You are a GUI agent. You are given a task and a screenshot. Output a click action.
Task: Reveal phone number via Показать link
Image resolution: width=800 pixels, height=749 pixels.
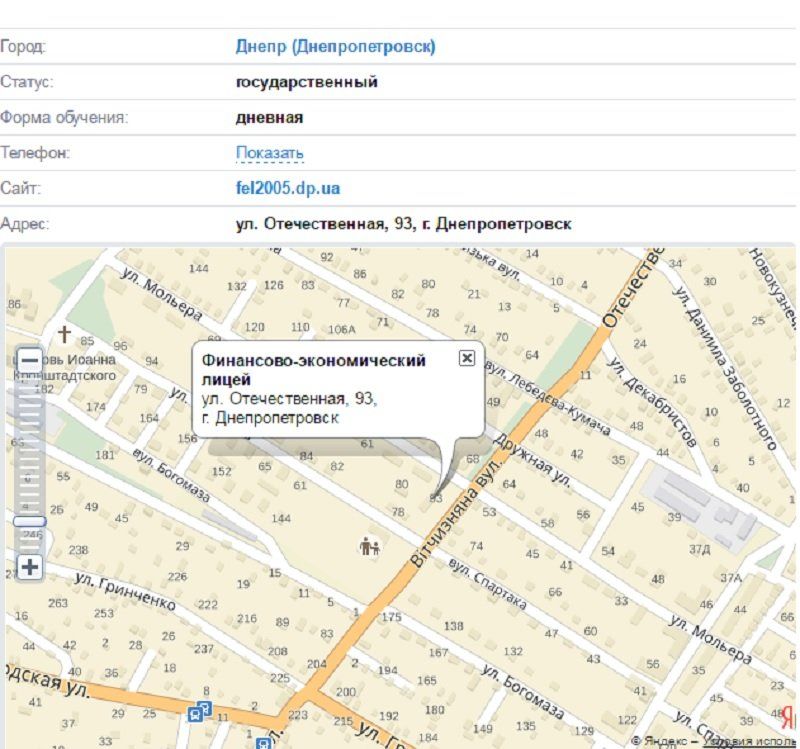269,153
